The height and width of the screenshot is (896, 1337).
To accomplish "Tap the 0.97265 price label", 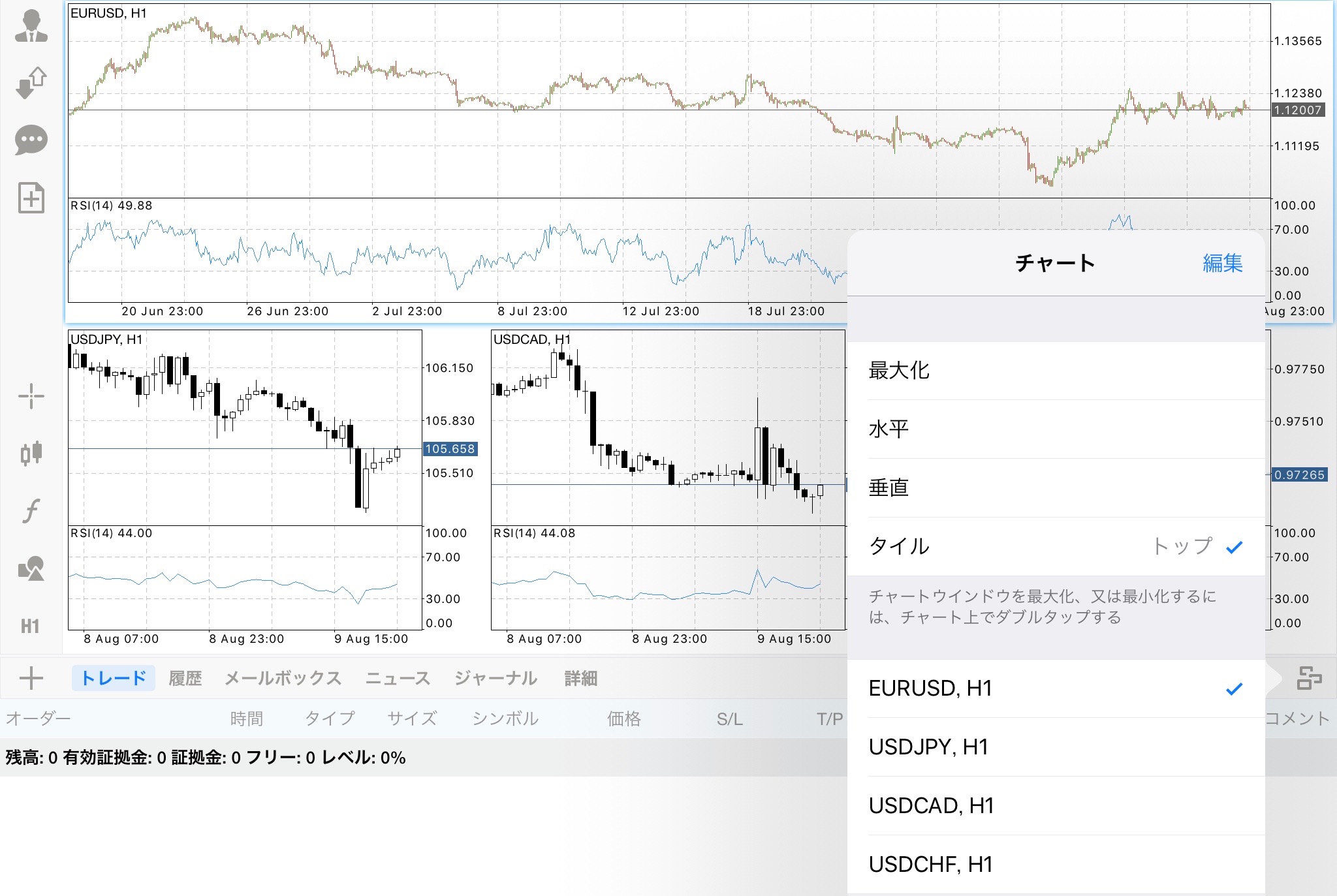I will point(1299,475).
